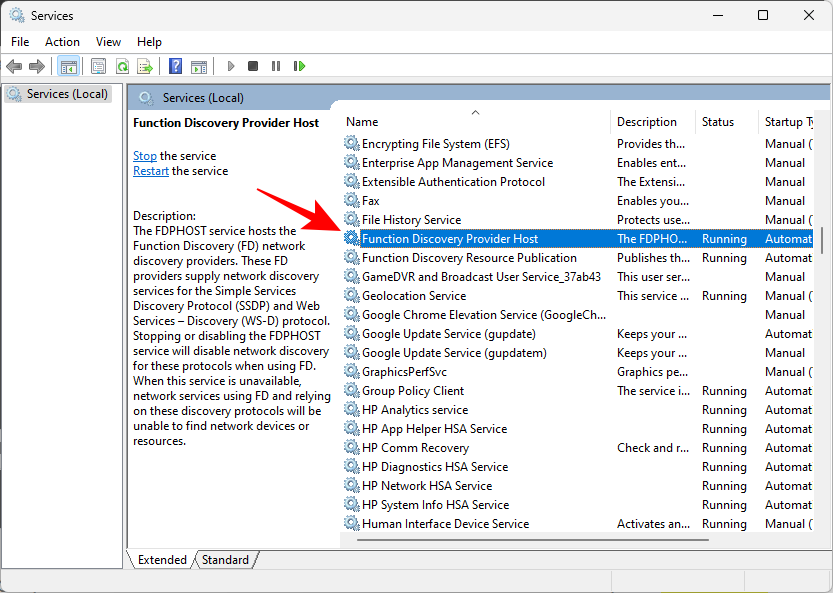Click 'Check and r...' description of HP Comm Recovery
This screenshot has height=593, width=833.
[652, 448]
